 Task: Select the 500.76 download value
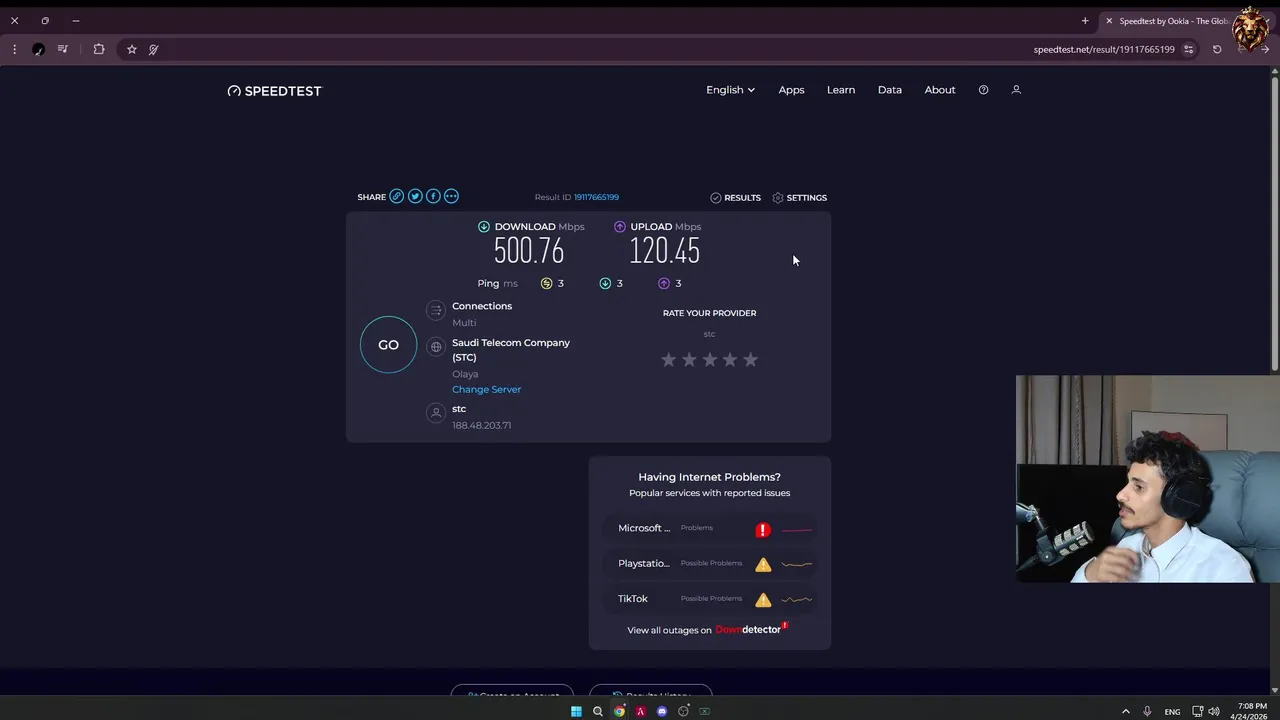[x=529, y=252]
